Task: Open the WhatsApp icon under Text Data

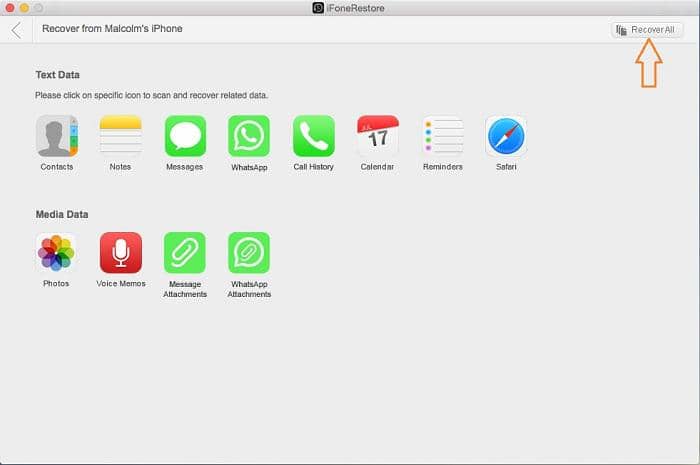Action: pyautogui.click(x=249, y=136)
